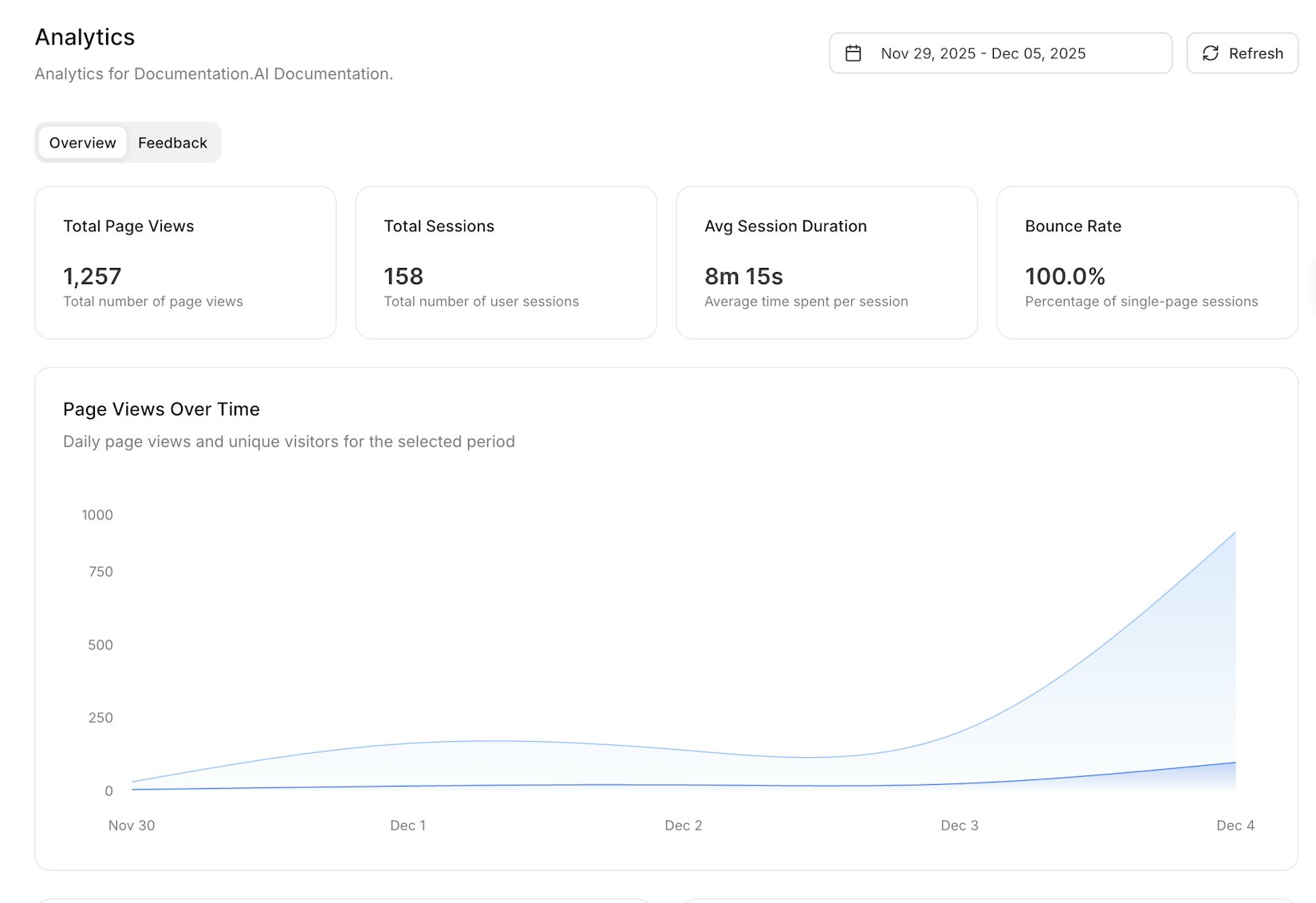Click the Page Views Over Time chart title

coord(161,409)
